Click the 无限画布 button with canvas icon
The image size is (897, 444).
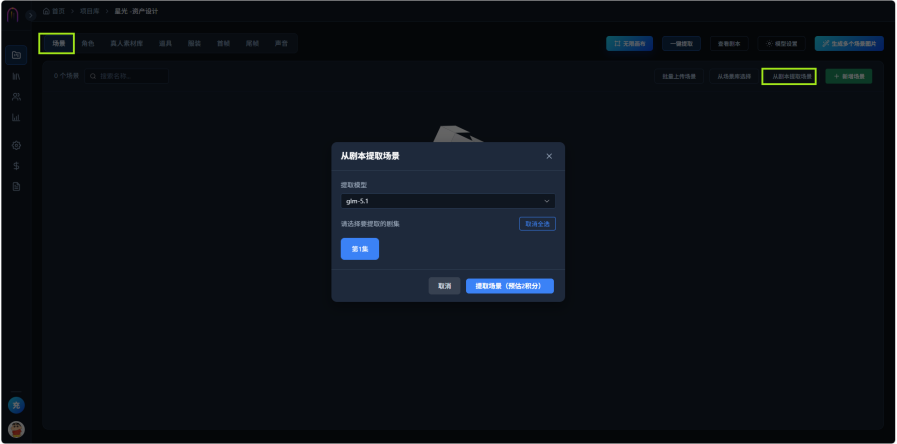coord(629,43)
